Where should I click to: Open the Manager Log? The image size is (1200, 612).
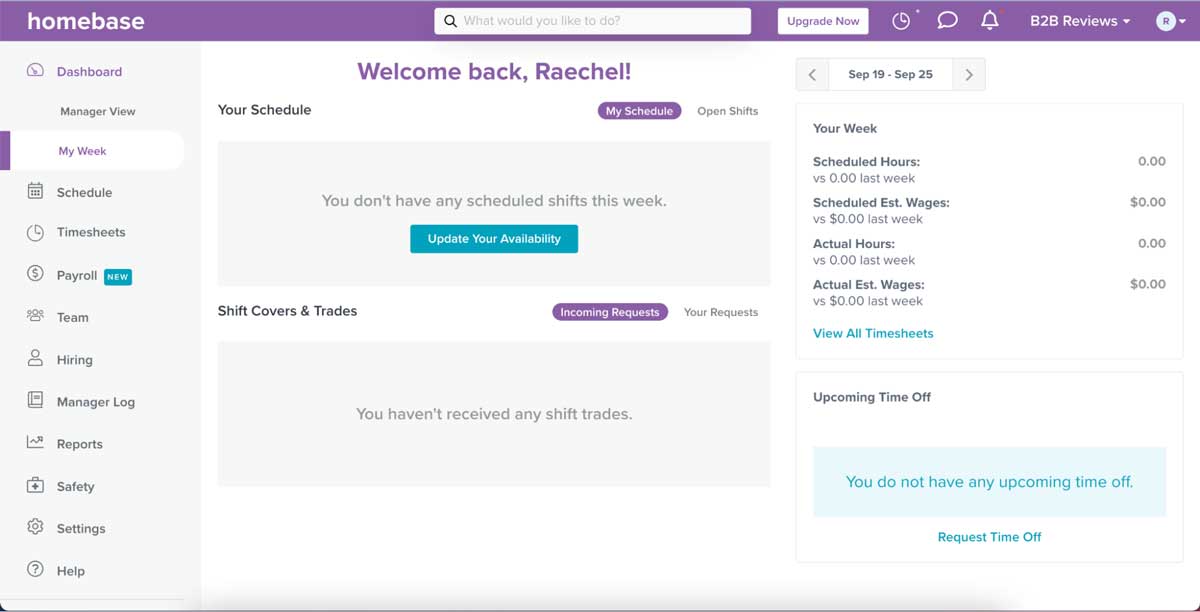tap(95, 401)
